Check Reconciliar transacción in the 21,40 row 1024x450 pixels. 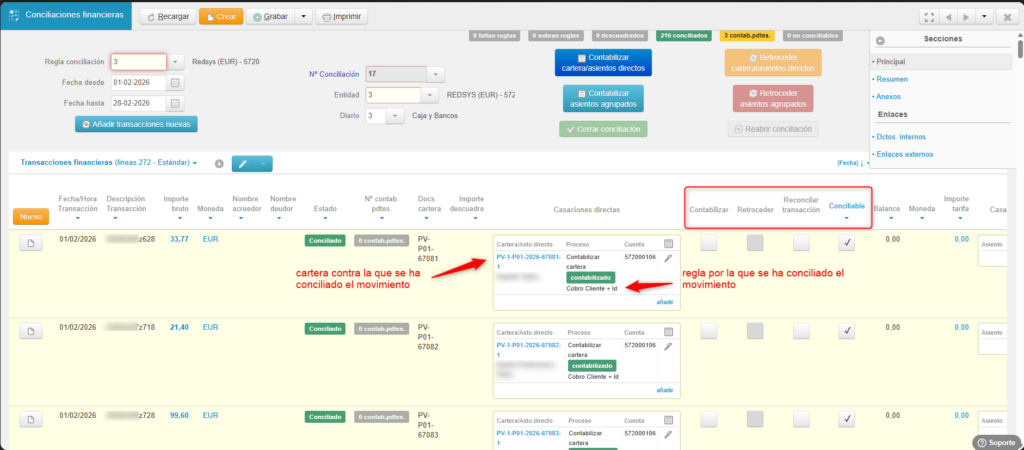[801, 331]
